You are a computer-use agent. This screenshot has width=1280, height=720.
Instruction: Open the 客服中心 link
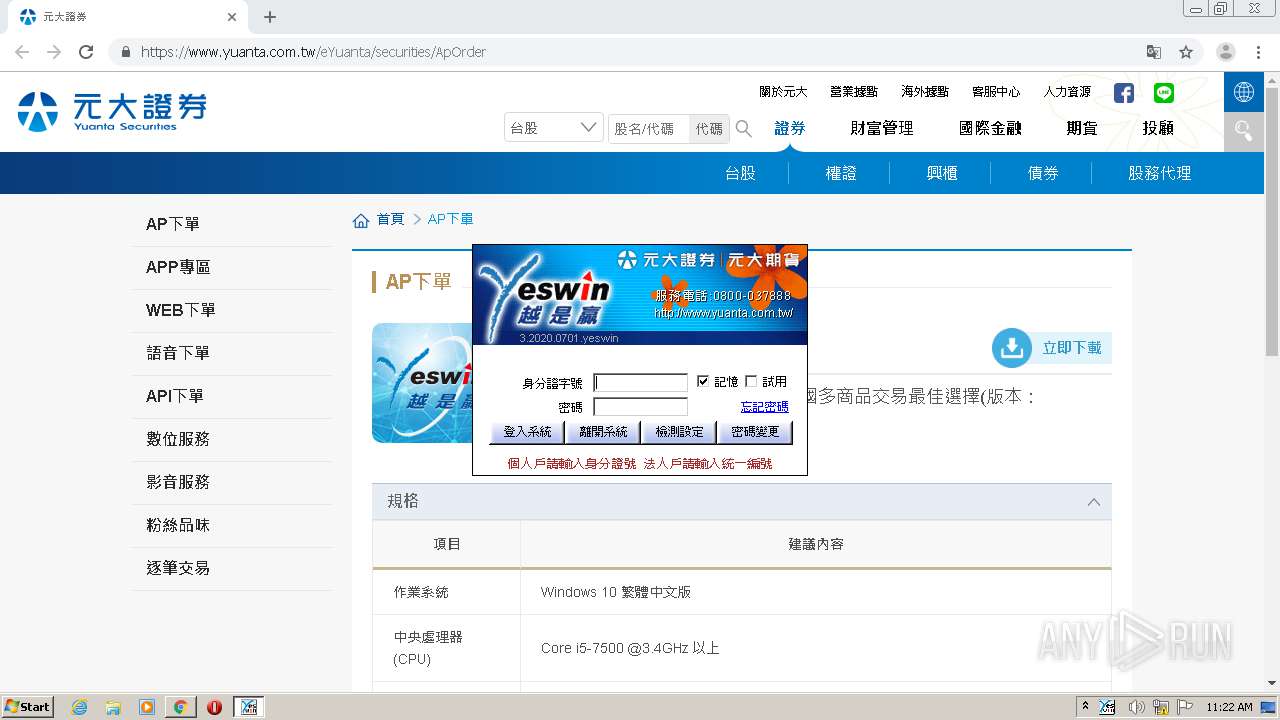(996, 92)
